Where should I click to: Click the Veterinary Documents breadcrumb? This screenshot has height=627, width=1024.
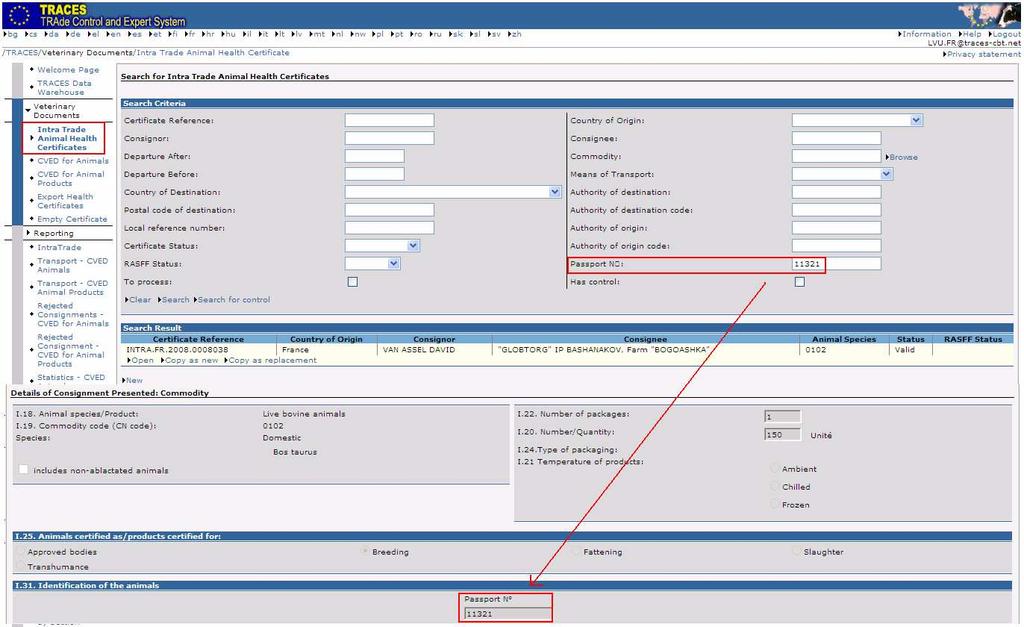[x=88, y=53]
